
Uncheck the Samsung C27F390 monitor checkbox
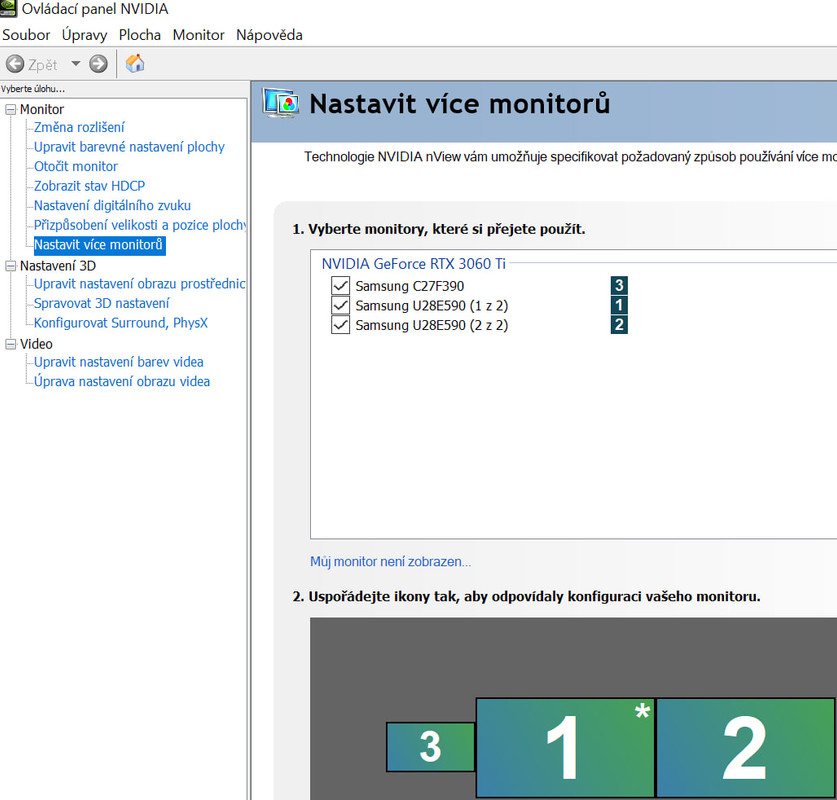(341, 286)
